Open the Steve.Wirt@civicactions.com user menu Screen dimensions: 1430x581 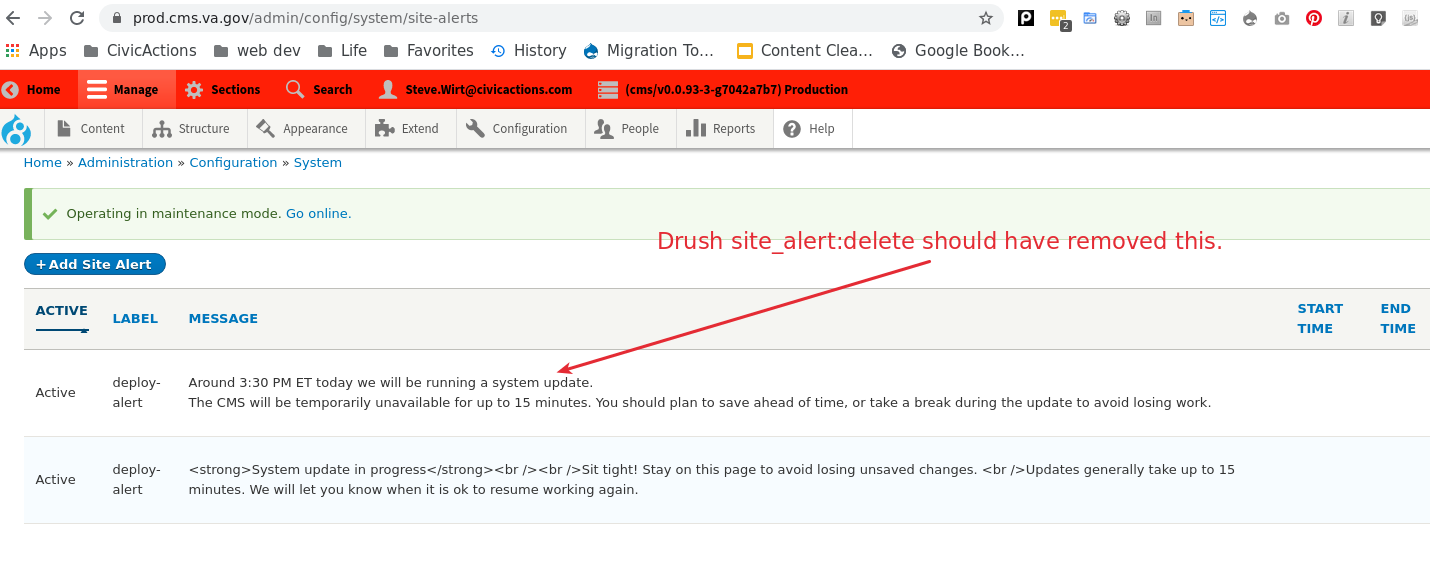[476, 89]
